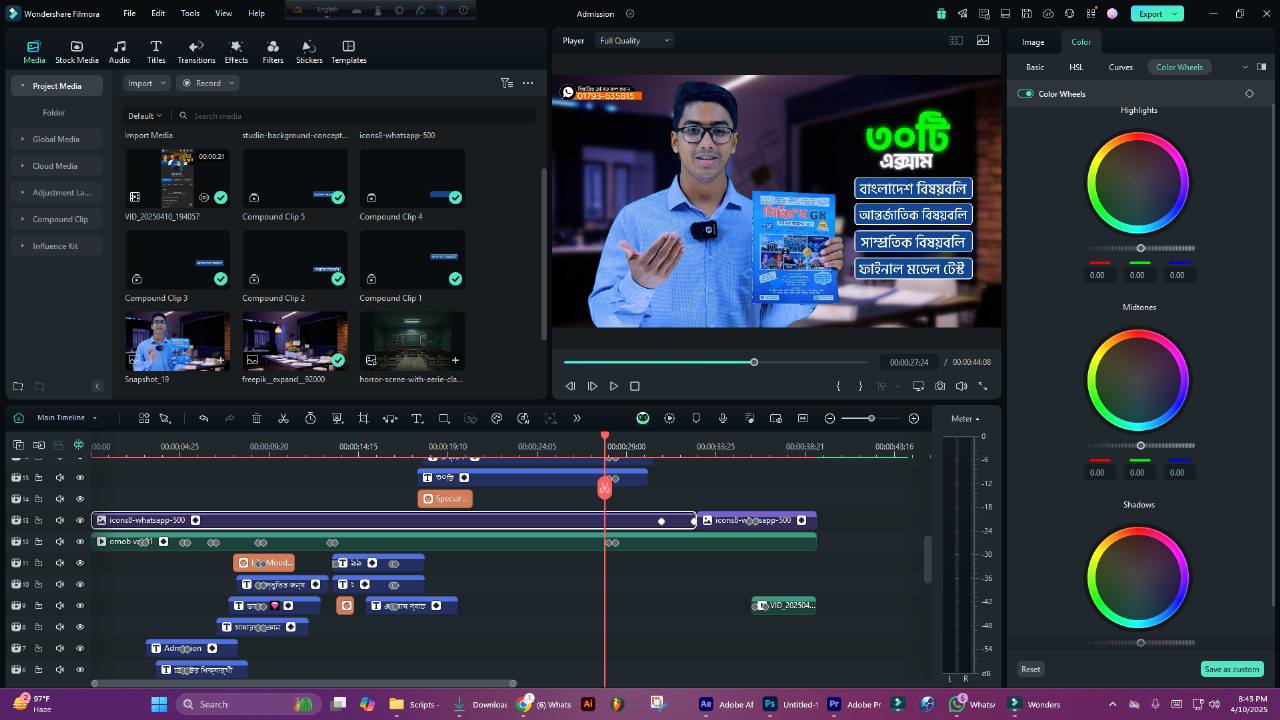
Task: Click the undo arrow in timeline toolbar
Action: pos(203,418)
